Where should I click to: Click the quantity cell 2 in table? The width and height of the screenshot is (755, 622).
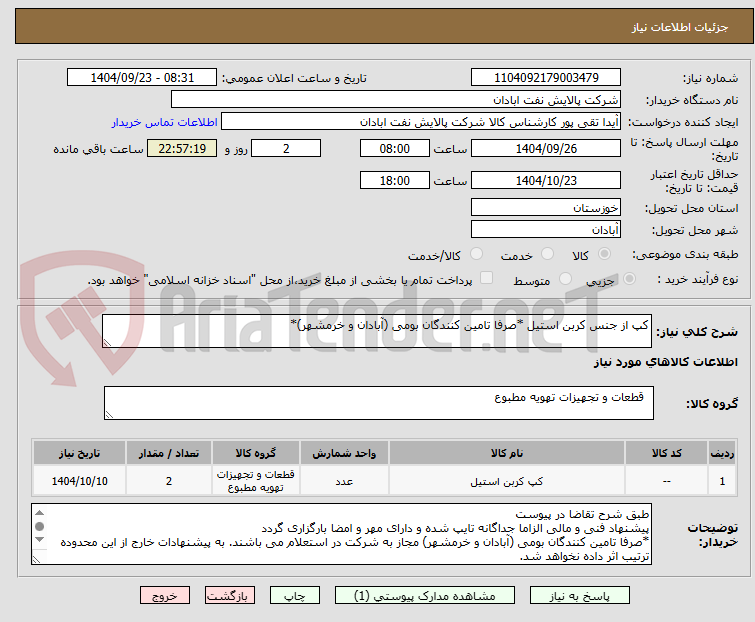coord(169,481)
